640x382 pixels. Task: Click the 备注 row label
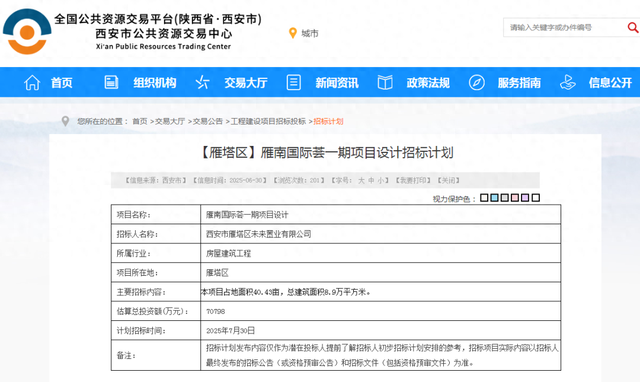tap(126, 355)
